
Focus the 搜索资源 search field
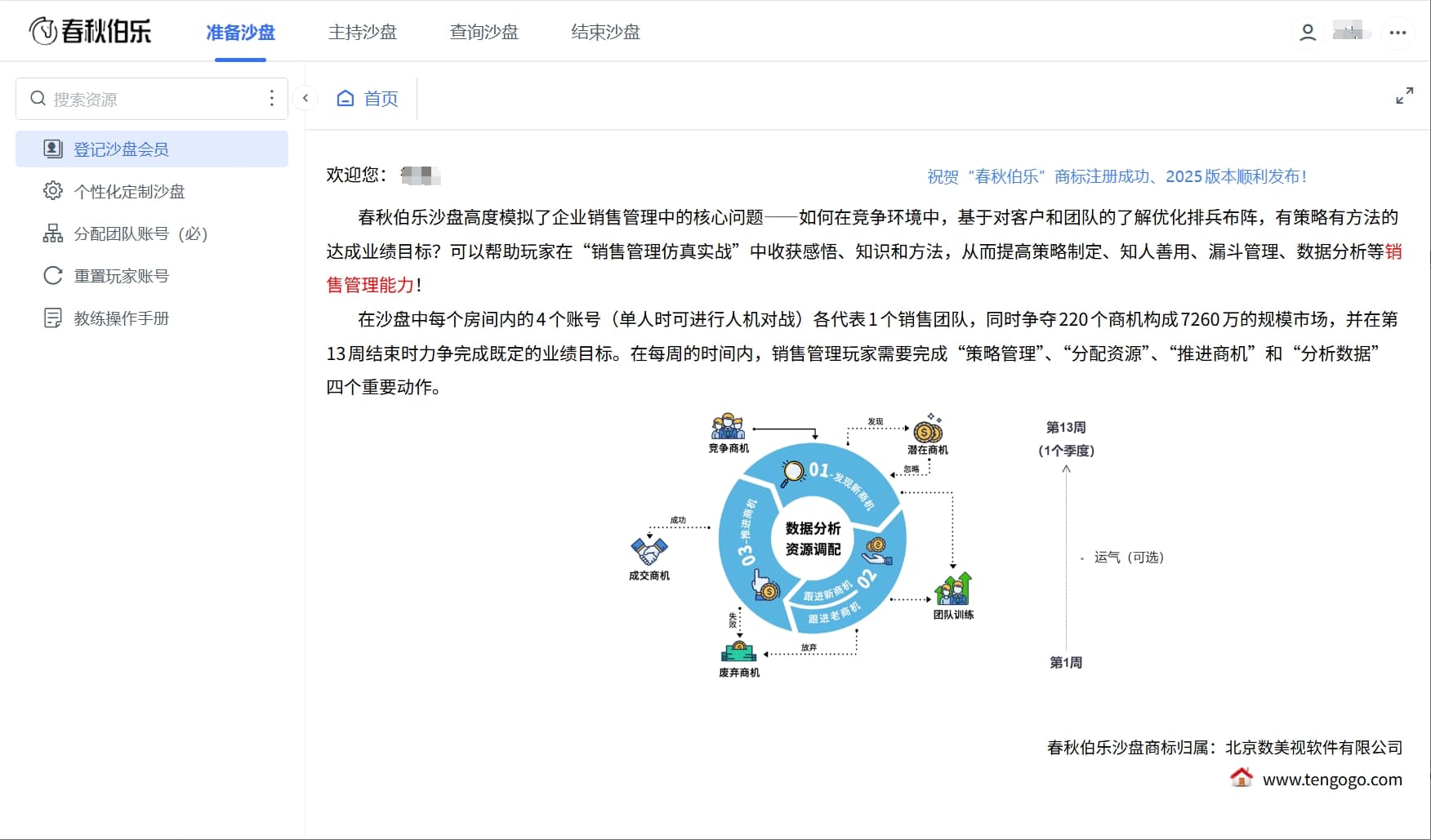click(x=152, y=99)
